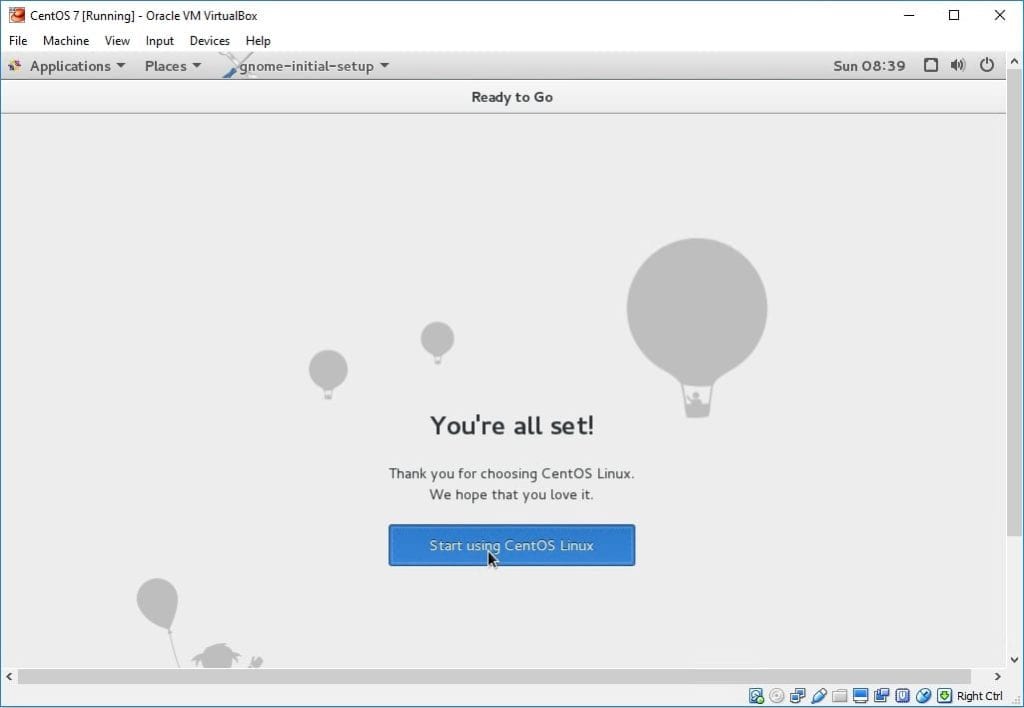Screen dimensions: 1024x708
Task: Minimize the VirtualBox window
Action: pyautogui.click(x=909, y=15)
